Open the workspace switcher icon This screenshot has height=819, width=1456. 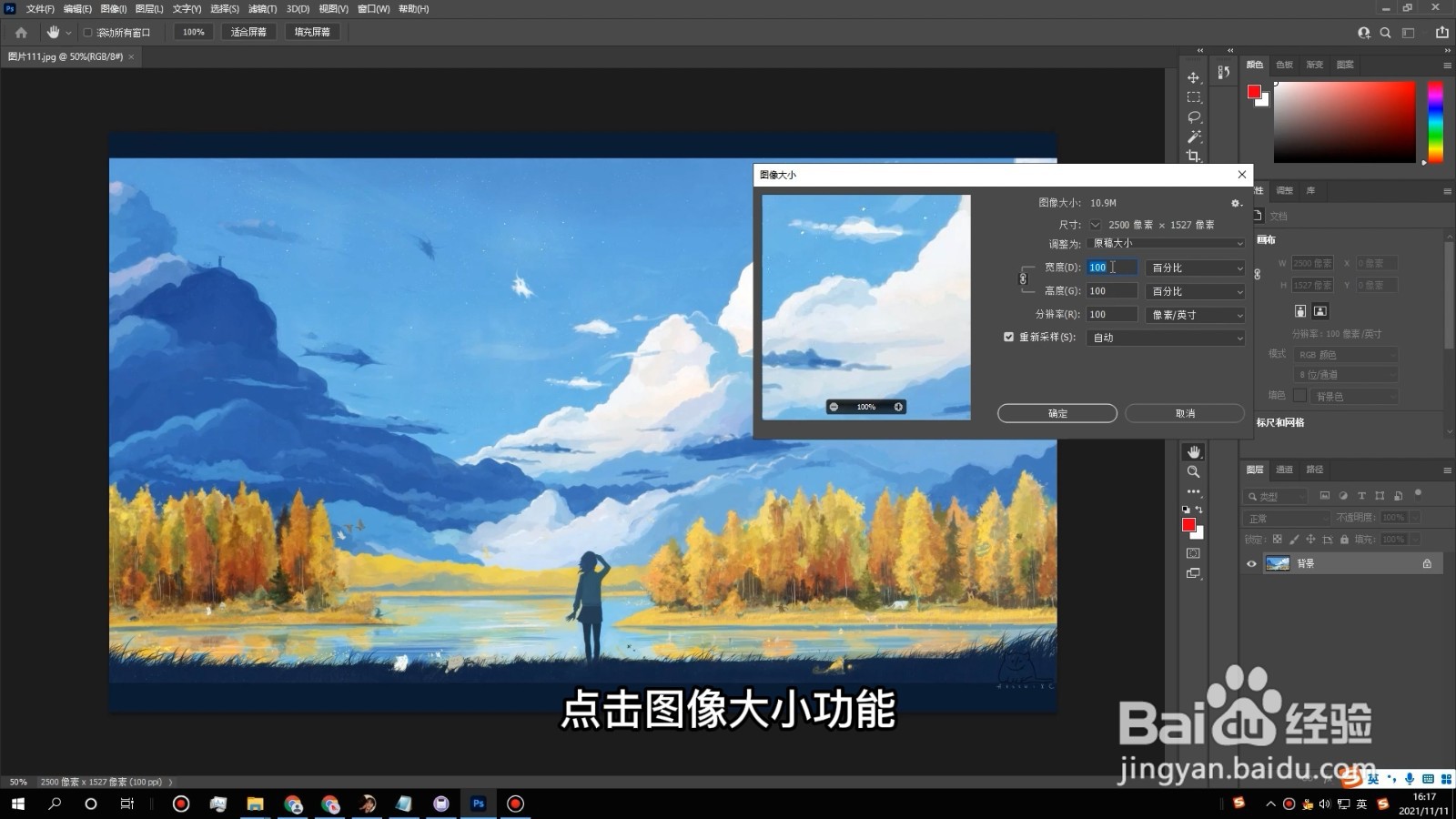coord(1409,33)
